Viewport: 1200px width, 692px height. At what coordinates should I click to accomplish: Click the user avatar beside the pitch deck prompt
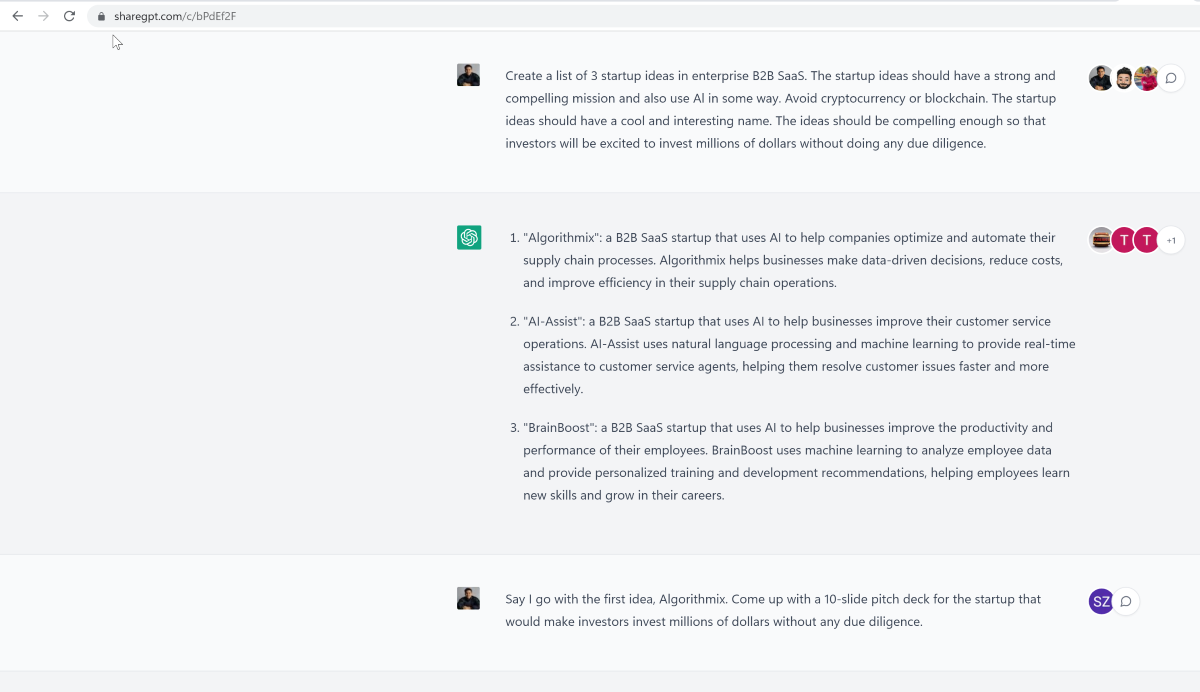(x=469, y=598)
